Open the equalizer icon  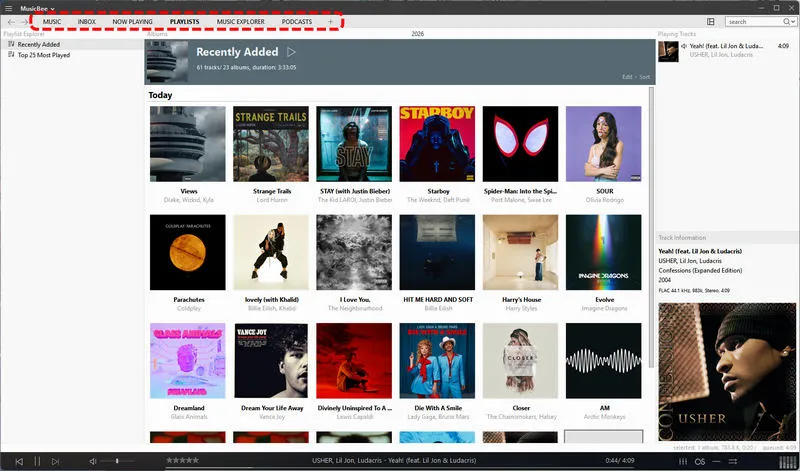pyautogui.click(x=683, y=461)
